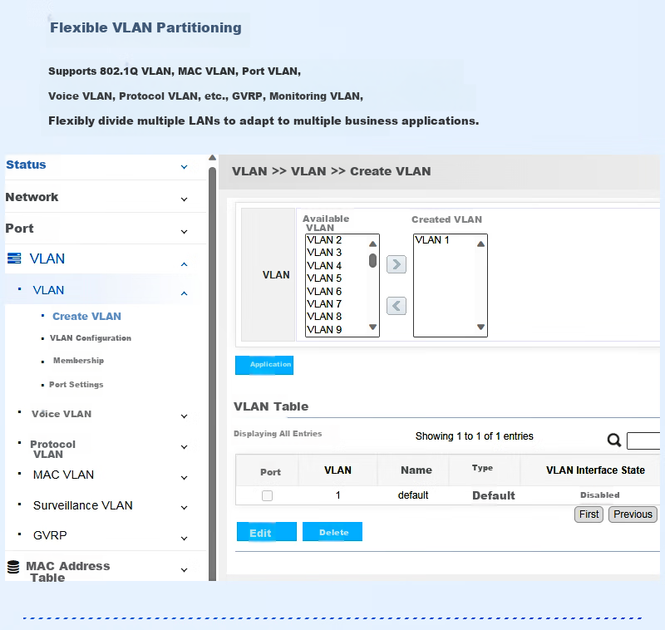Expand the Voice VLAN chevron
The image size is (665, 630).
click(x=184, y=416)
